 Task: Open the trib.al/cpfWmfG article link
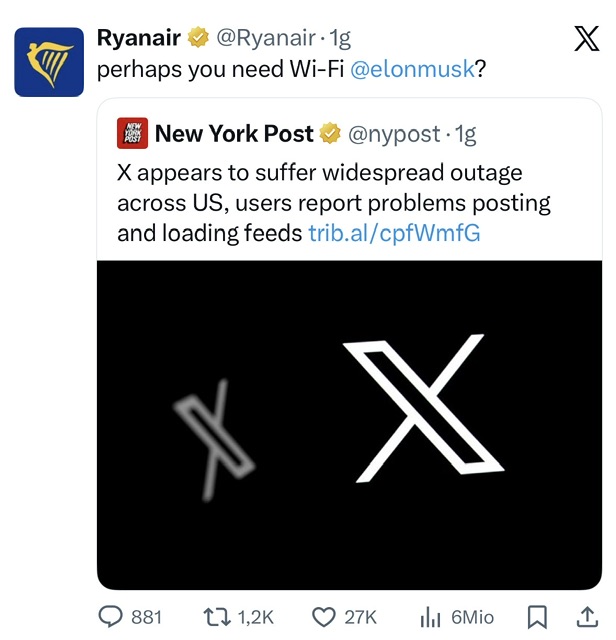coord(394,233)
